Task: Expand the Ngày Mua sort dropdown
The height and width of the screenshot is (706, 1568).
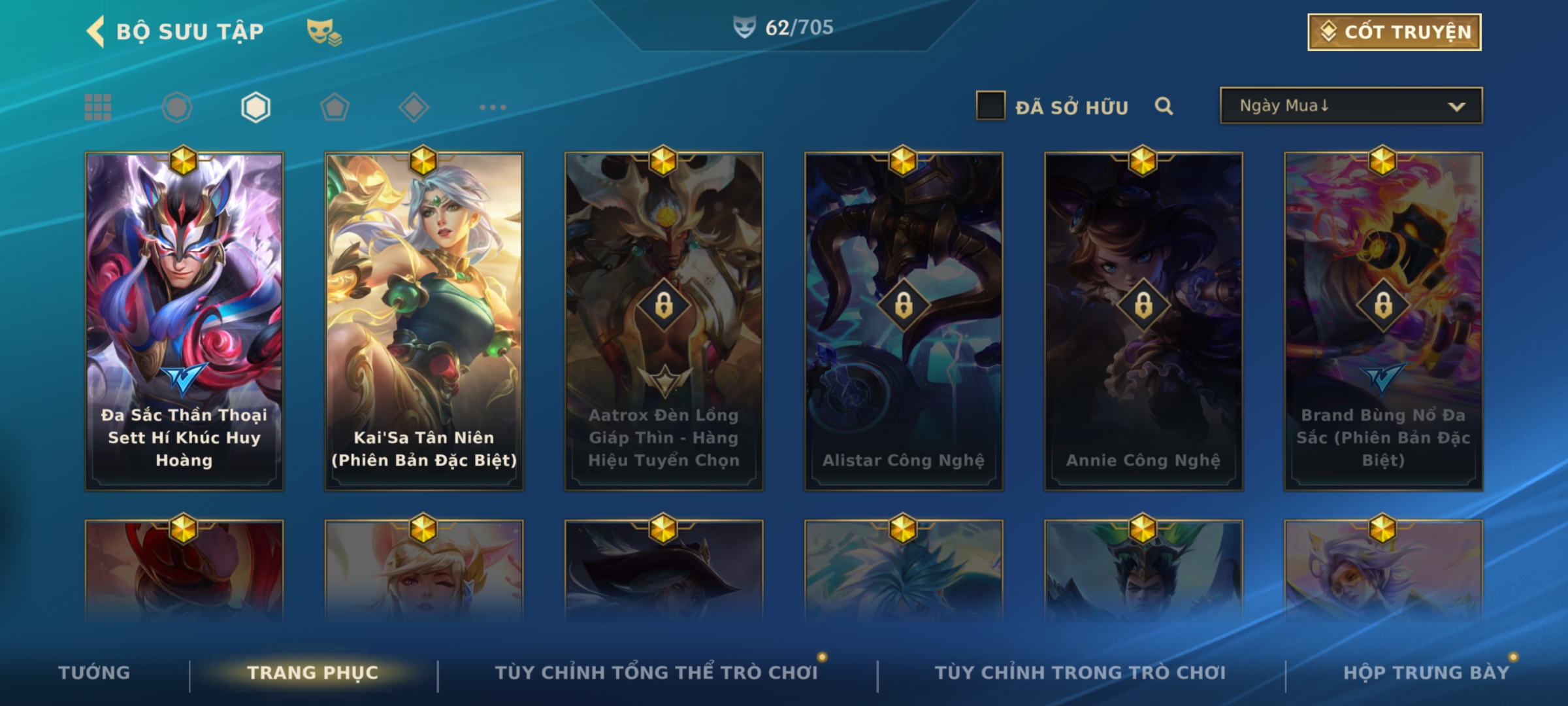Action: (x=1351, y=106)
